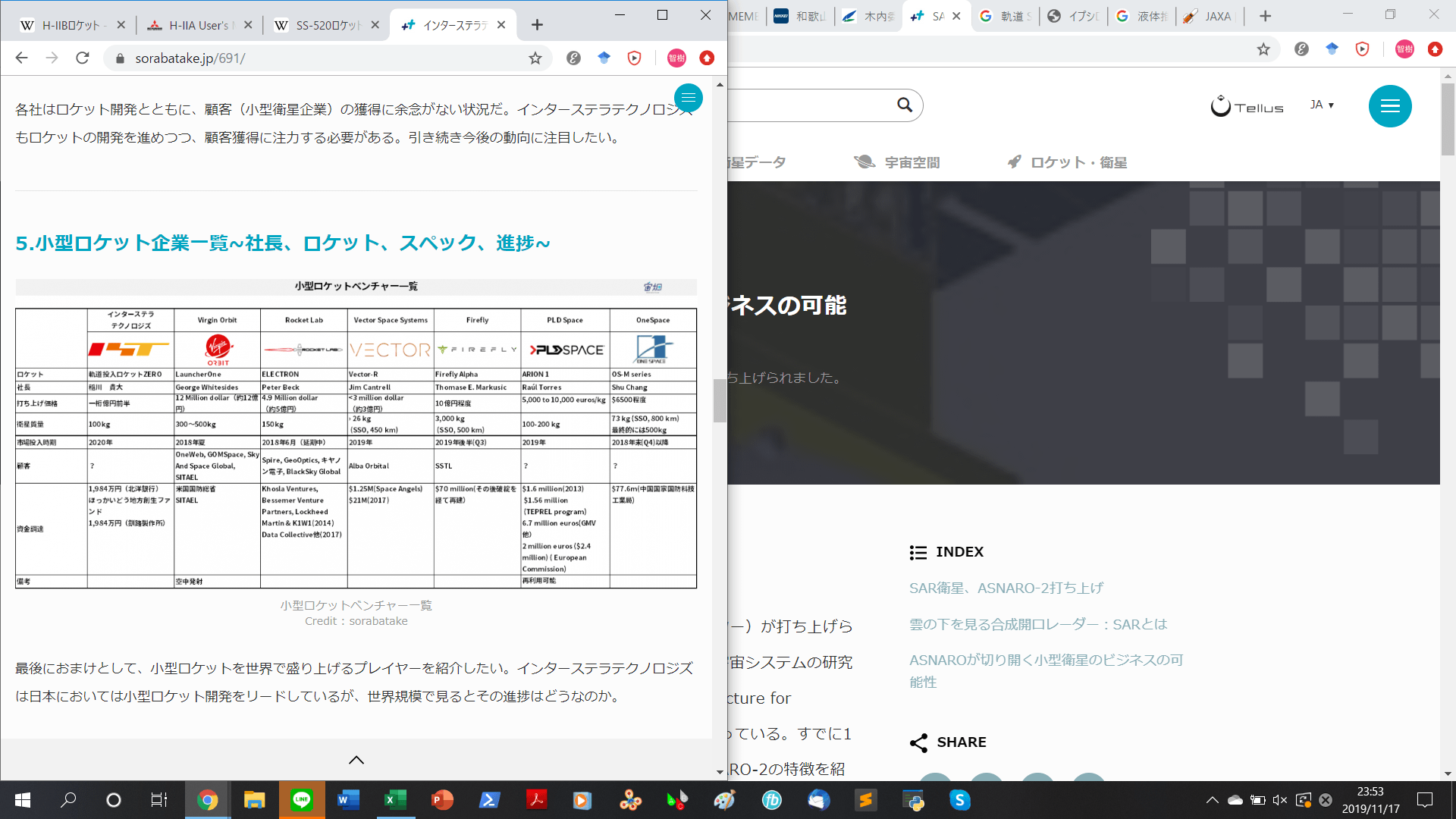This screenshot has width=1456, height=819.
Task: Open the 宇宙空間 navigation menu
Action: (897, 162)
